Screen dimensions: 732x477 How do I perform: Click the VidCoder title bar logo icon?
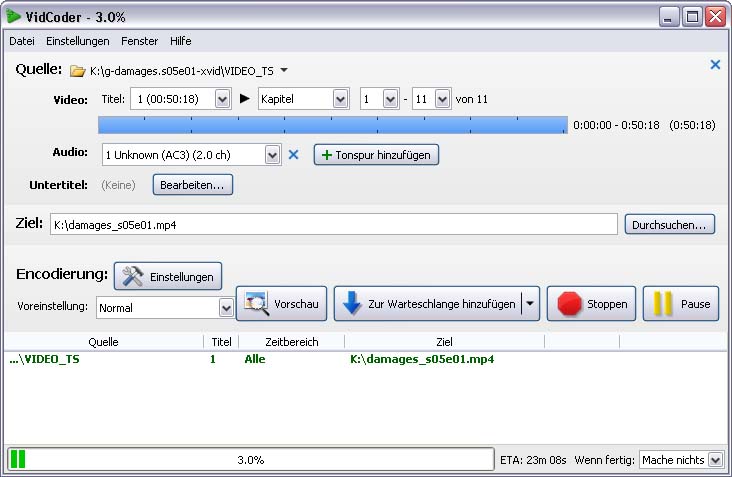[14, 16]
